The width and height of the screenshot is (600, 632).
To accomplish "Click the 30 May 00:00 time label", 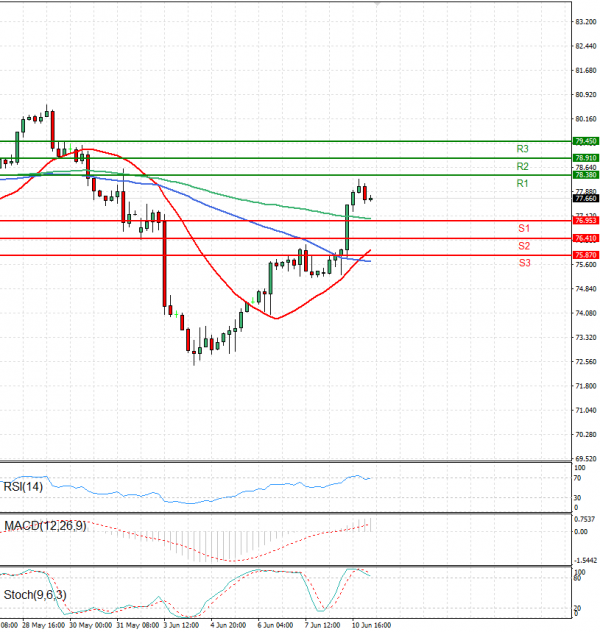I will point(91,625).
